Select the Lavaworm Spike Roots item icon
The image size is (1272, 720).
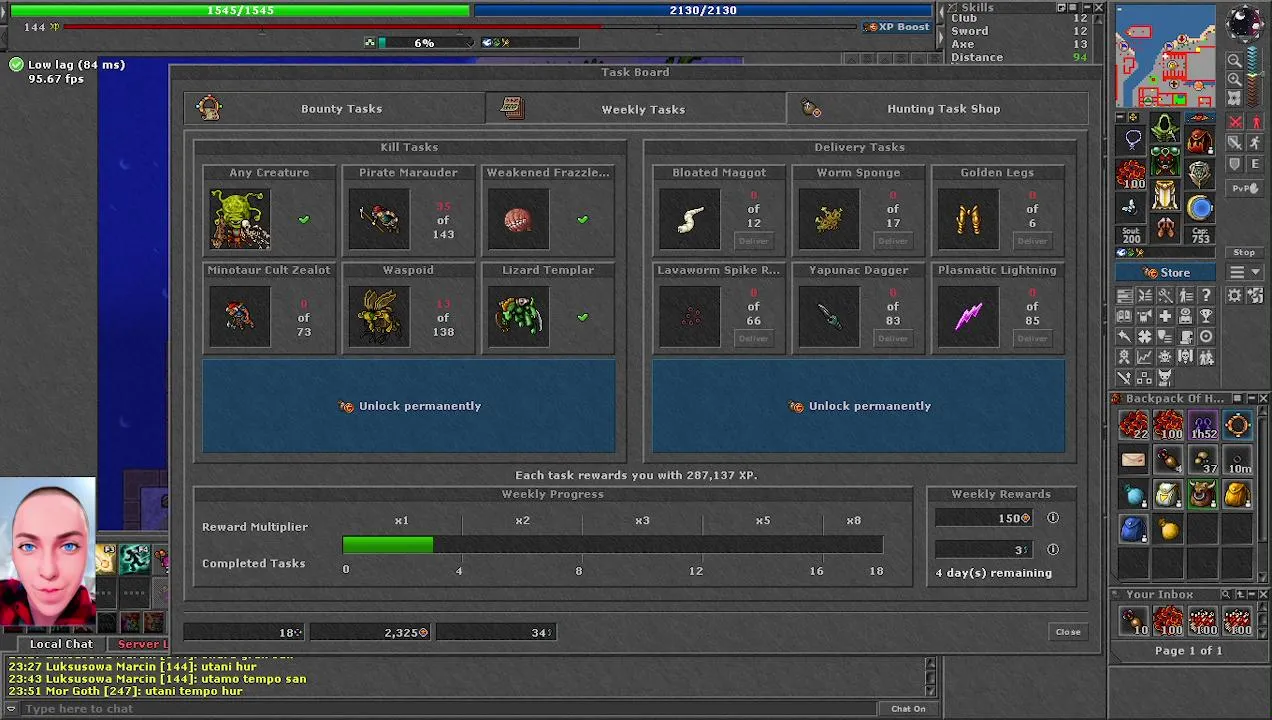(x=689, y=317)
